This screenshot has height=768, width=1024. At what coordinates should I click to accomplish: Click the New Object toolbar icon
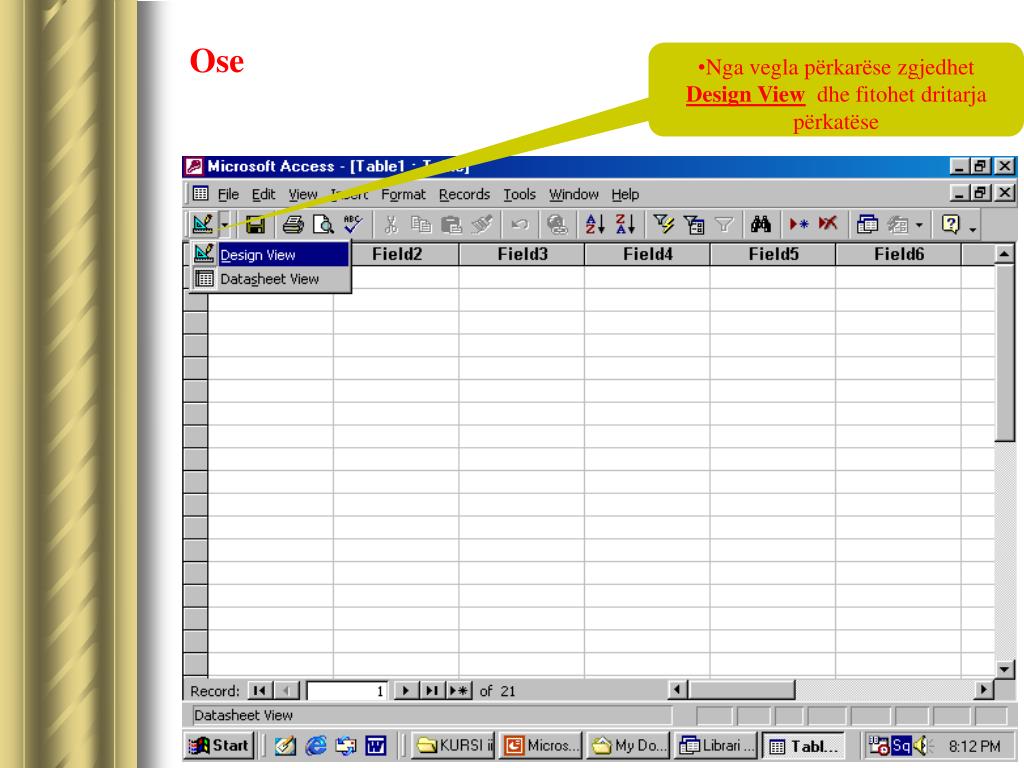(x=898, y=225)
